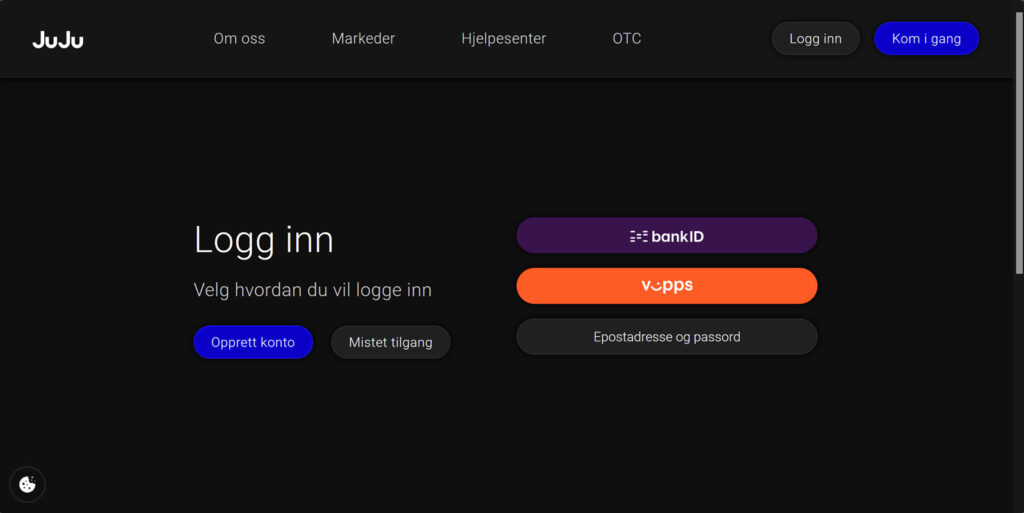Click the word bankID on purple button
Screen dimensions: 1024x513
click(678, 237)
